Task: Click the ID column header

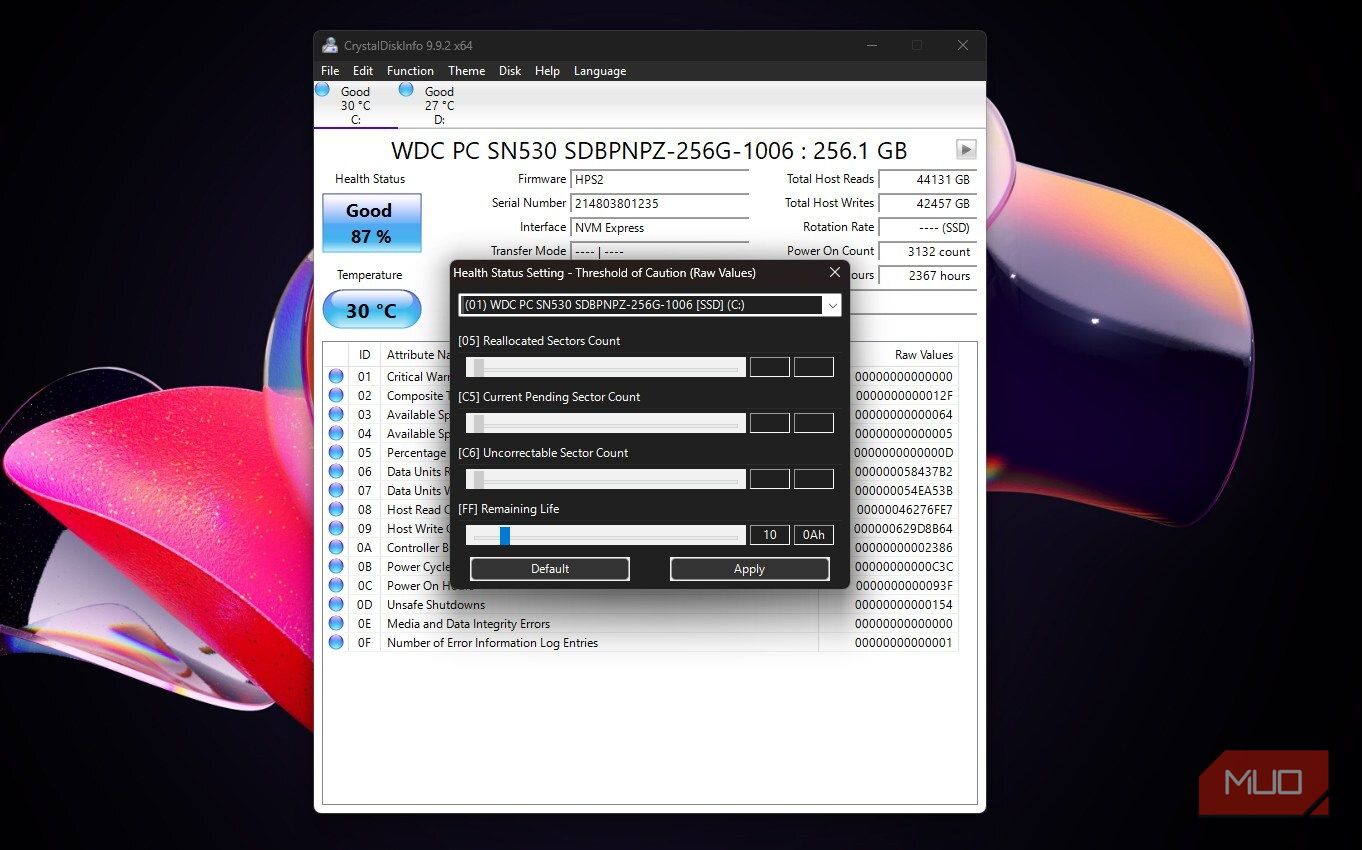Action: tap(365, 355)
